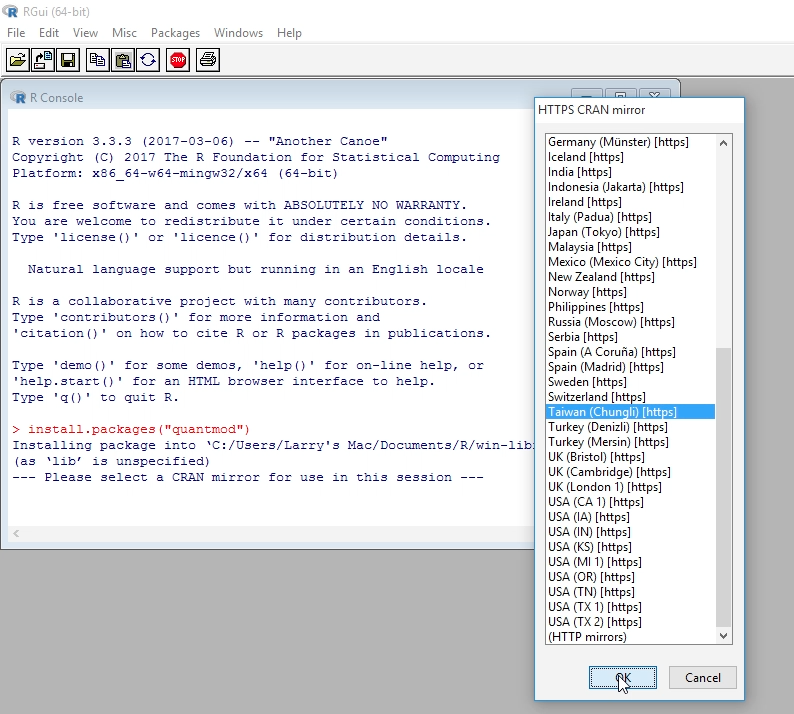Viewport: 794px width, 714px height.
Task: Select Iceland [https] mirror
Action: tap(630, 157)
